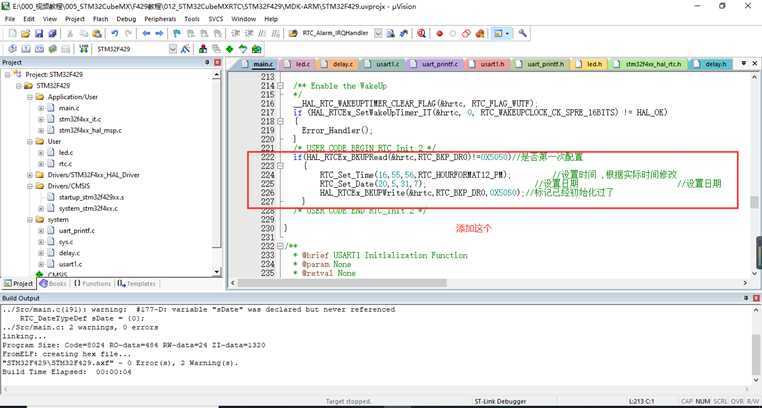Open the editor tab list dropdown arrow
Viewport: 762px width, 408px height.
(744, 64)
